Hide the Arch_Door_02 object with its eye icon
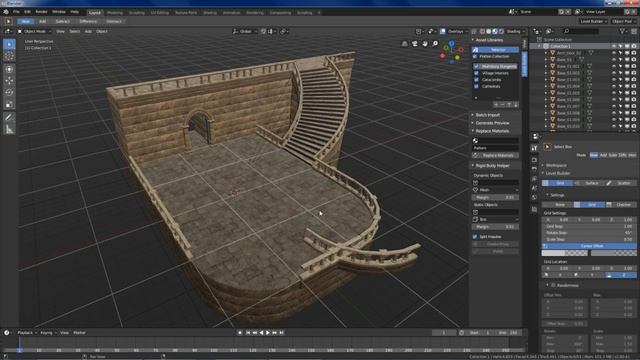The height and width of the screenshot is (360, 640). click(x=614, y=53)
